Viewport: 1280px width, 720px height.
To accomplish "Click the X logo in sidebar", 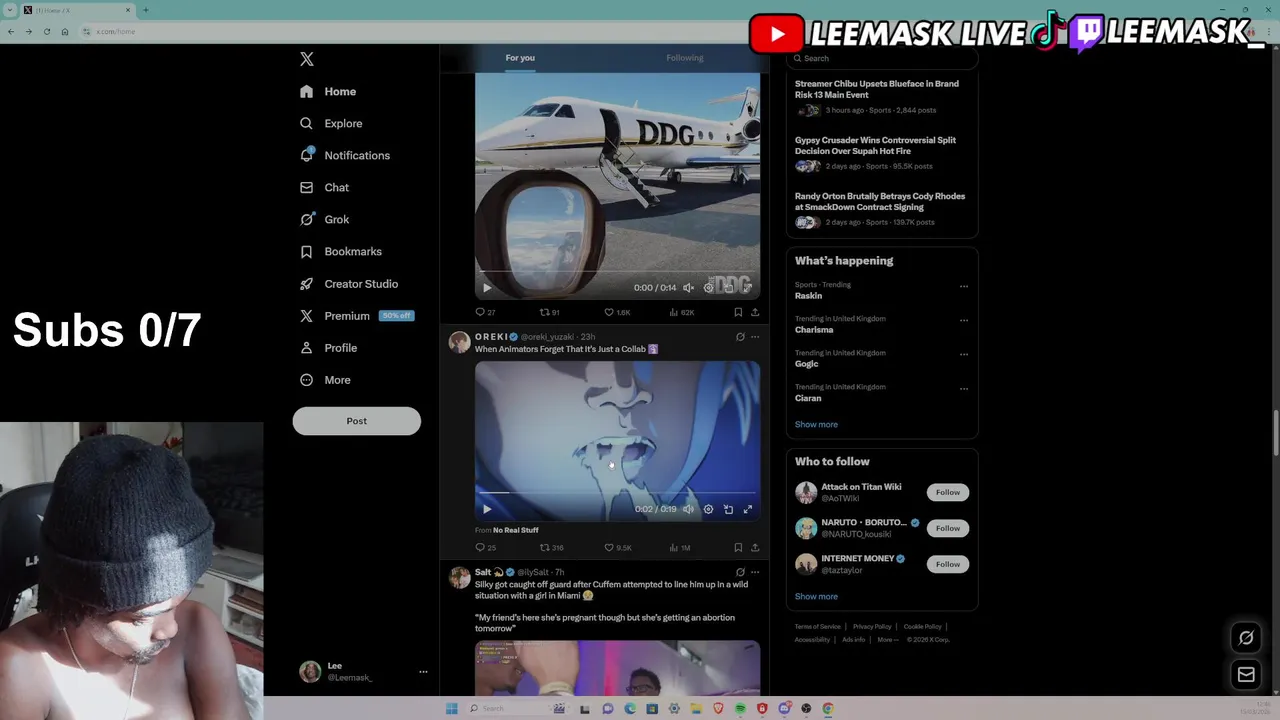I will click(307, 59).
